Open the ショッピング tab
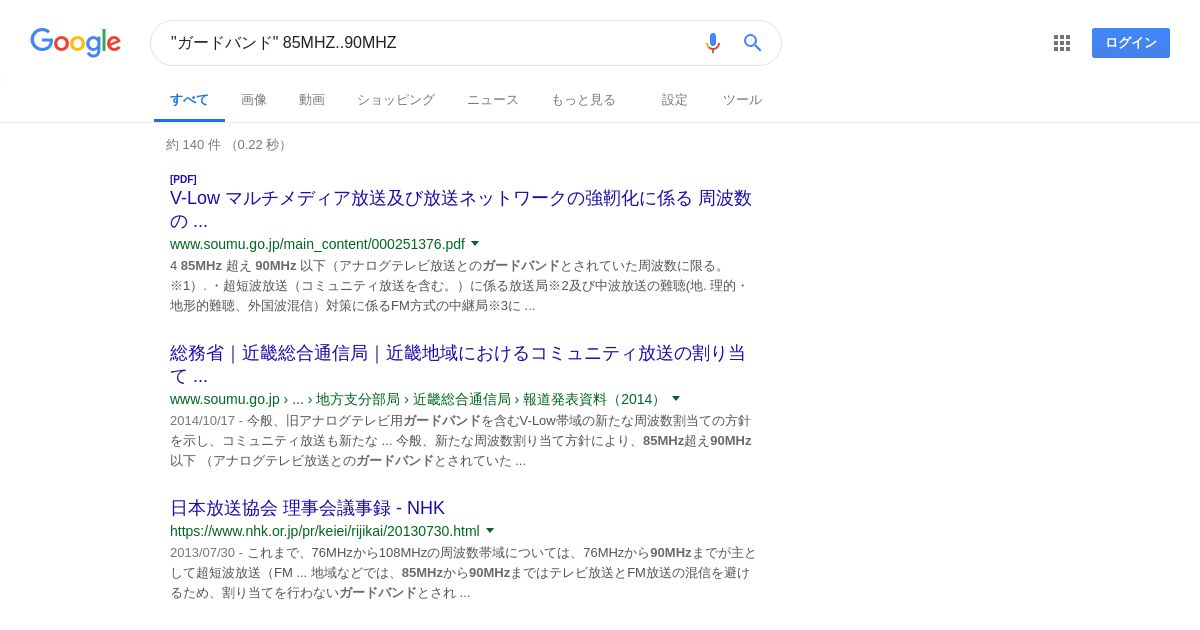The image size is (1200, 630). [x=396, y=100]
